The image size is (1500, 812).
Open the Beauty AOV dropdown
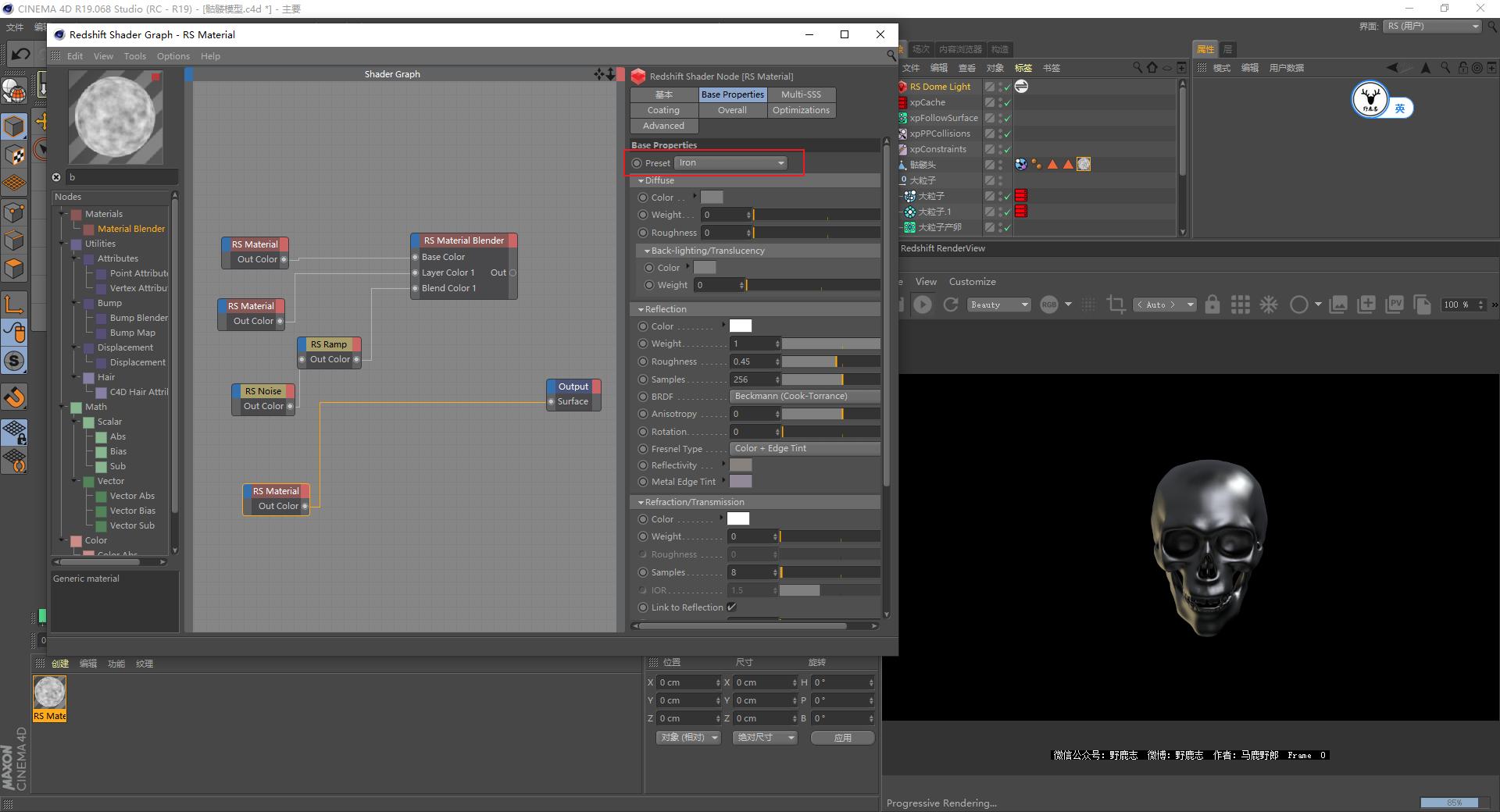pyautogui.click(x=999, y=304)
